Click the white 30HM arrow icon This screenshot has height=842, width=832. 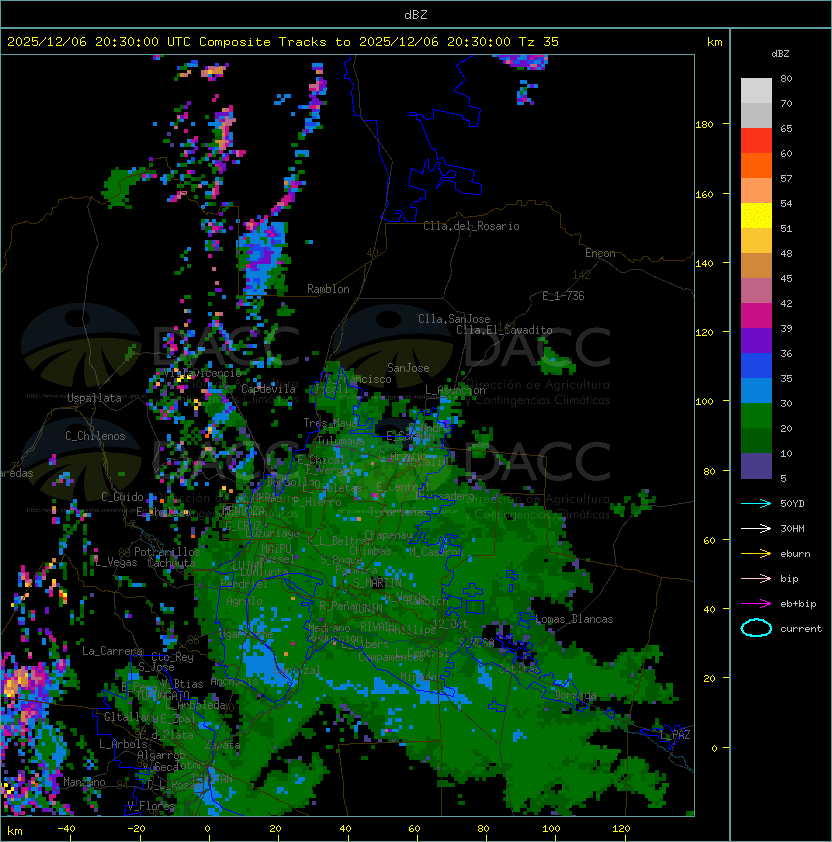click(x=756, y=529)
